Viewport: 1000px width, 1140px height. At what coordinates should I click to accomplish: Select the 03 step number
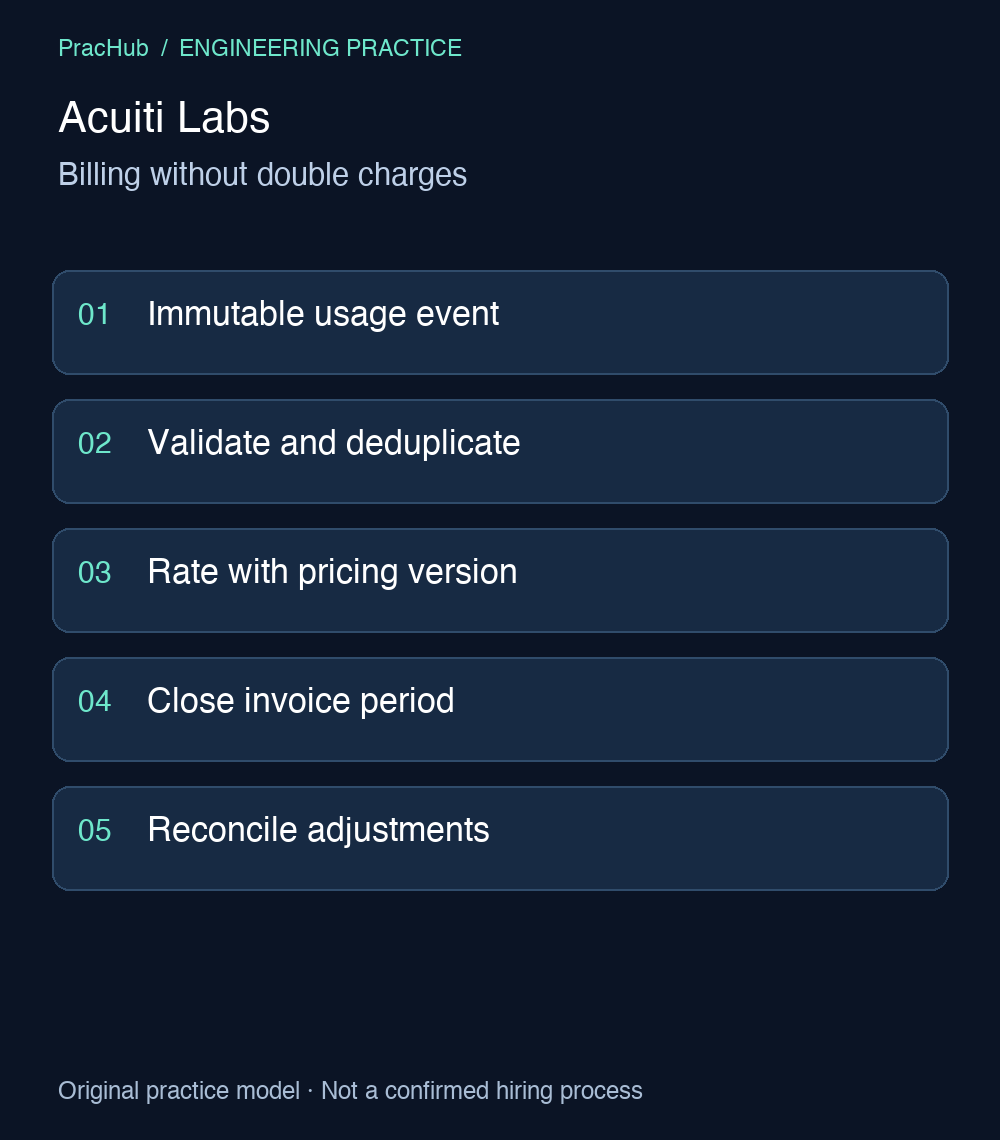[x=95, y=573]
